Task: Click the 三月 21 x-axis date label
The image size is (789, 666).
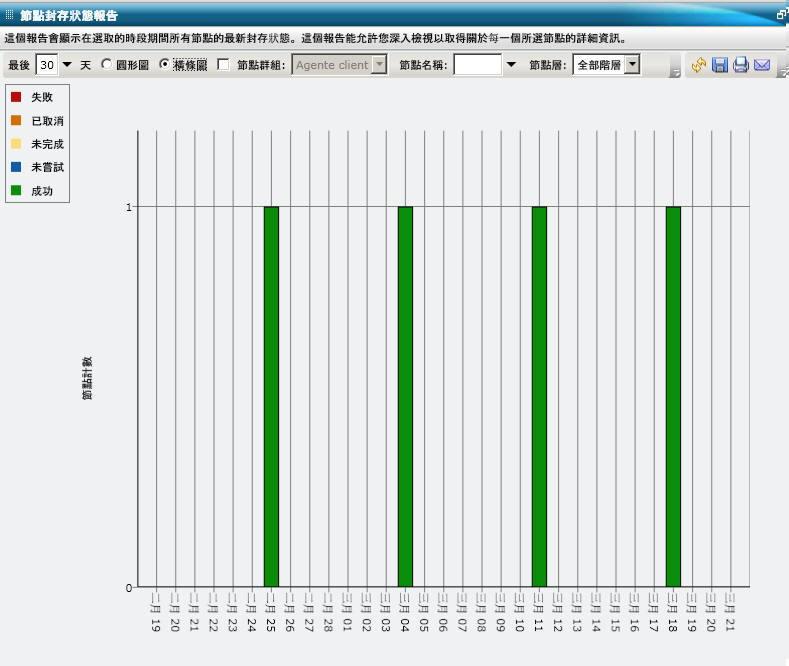Action: pyautogui.click(x=730, y=612)
